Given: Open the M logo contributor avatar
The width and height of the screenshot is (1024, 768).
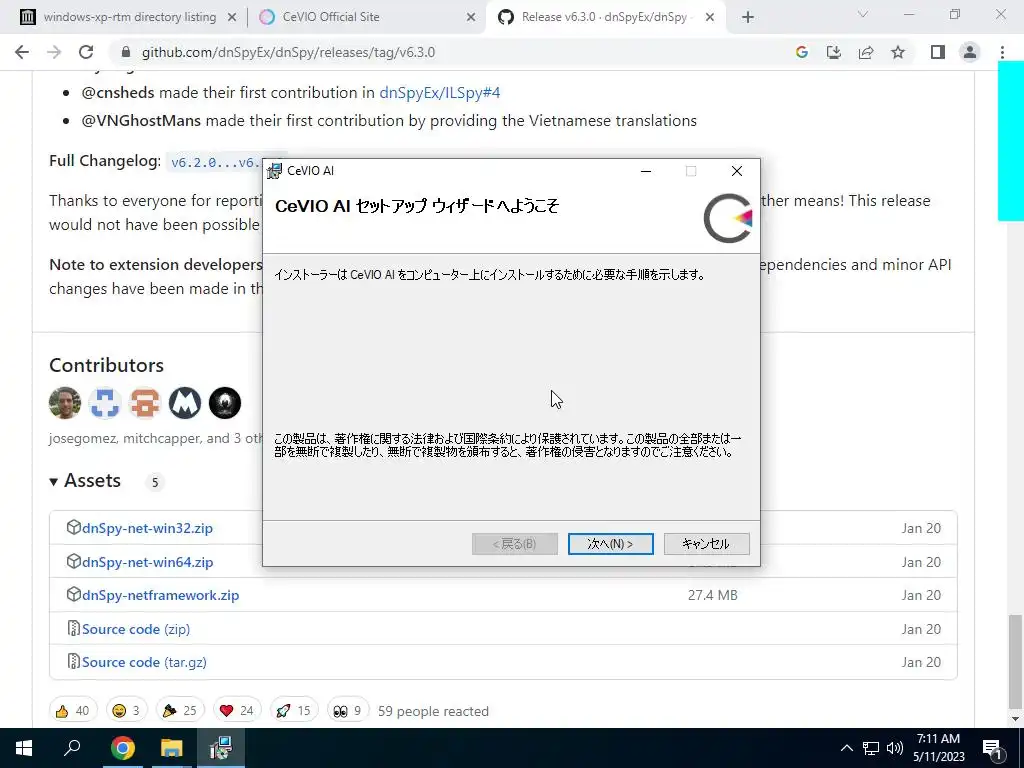Looking at the screenshot, I should [x=185, y=403].
